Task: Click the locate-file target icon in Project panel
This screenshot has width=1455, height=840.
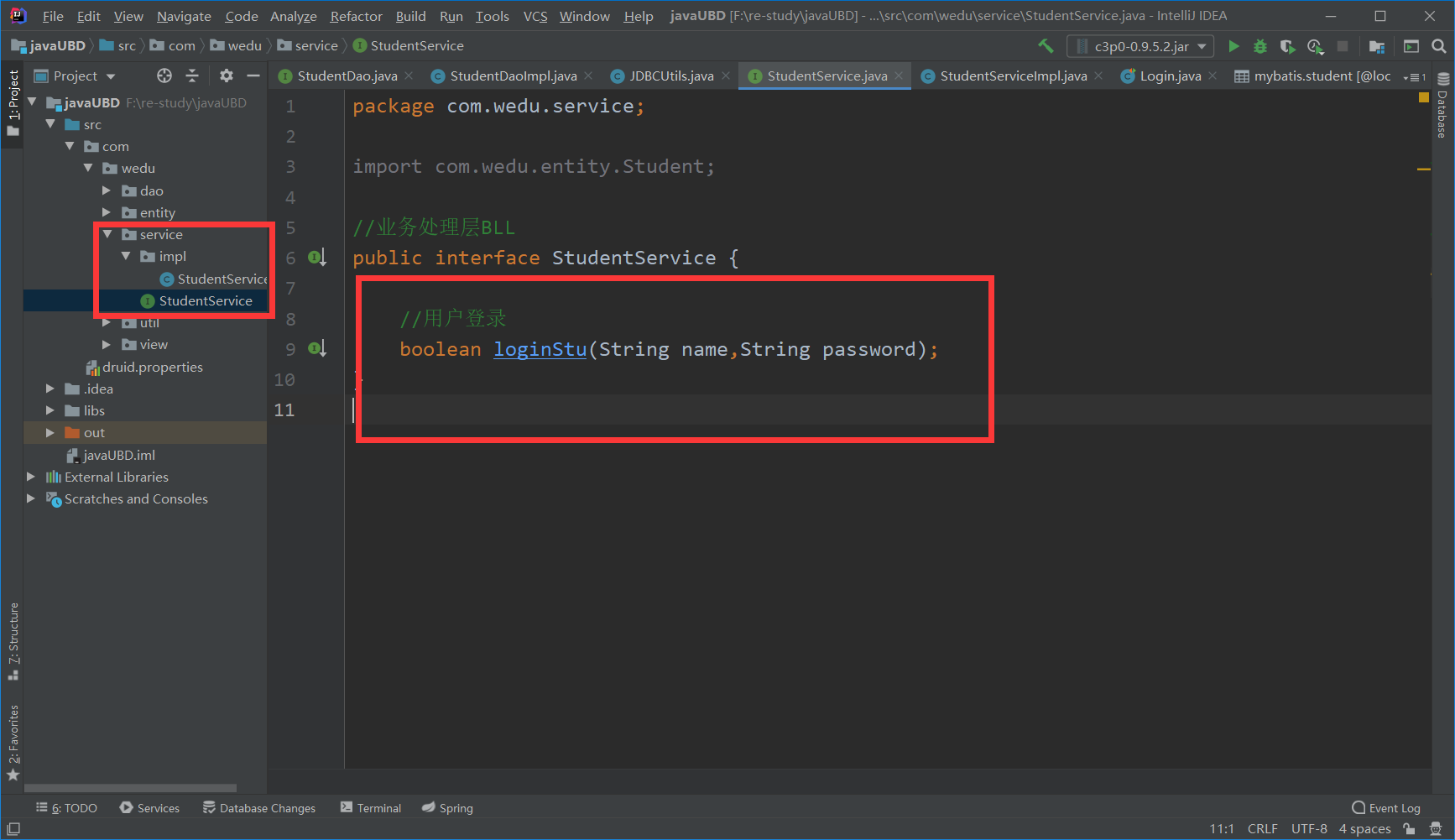Action: point(164,76)
